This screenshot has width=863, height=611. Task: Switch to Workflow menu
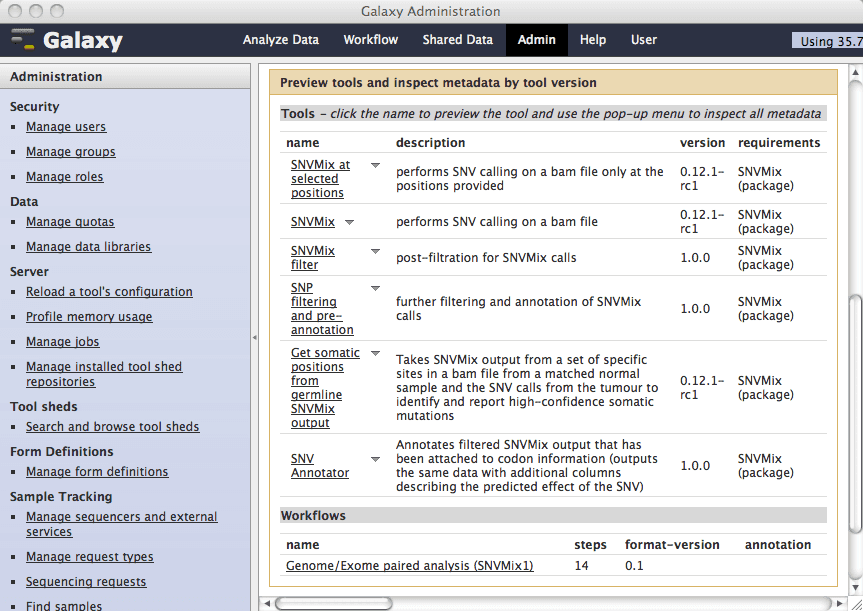click(370, 40)
